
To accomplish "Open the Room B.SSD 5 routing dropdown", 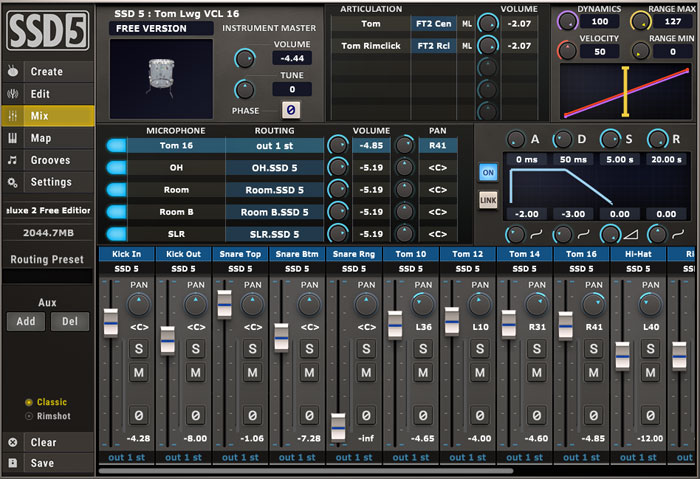I will [275, 212].
